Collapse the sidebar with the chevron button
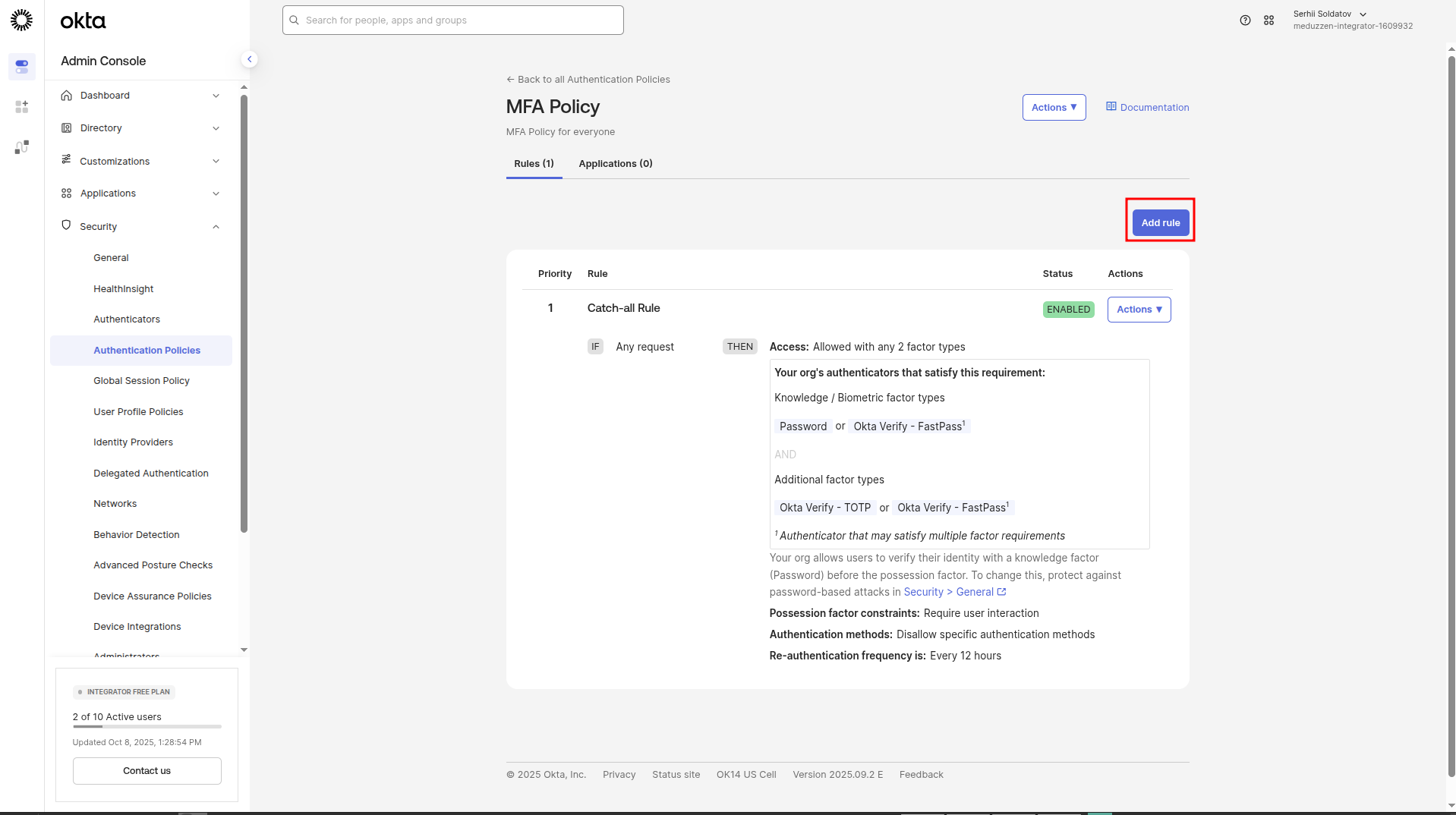Viewport: 1456px width, 815px height. (x=249, y=59)
